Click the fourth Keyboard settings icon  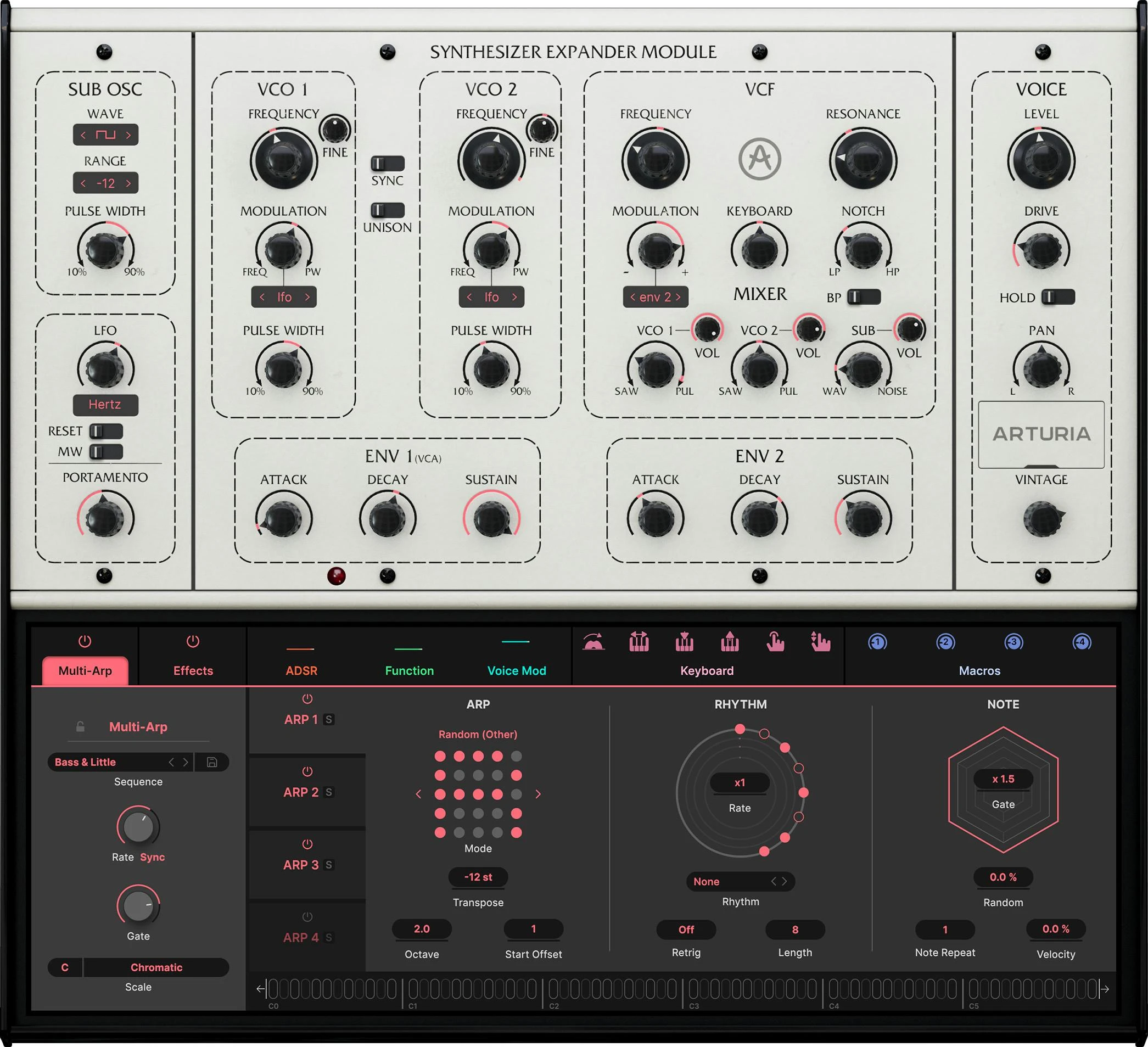click(730, 642)
